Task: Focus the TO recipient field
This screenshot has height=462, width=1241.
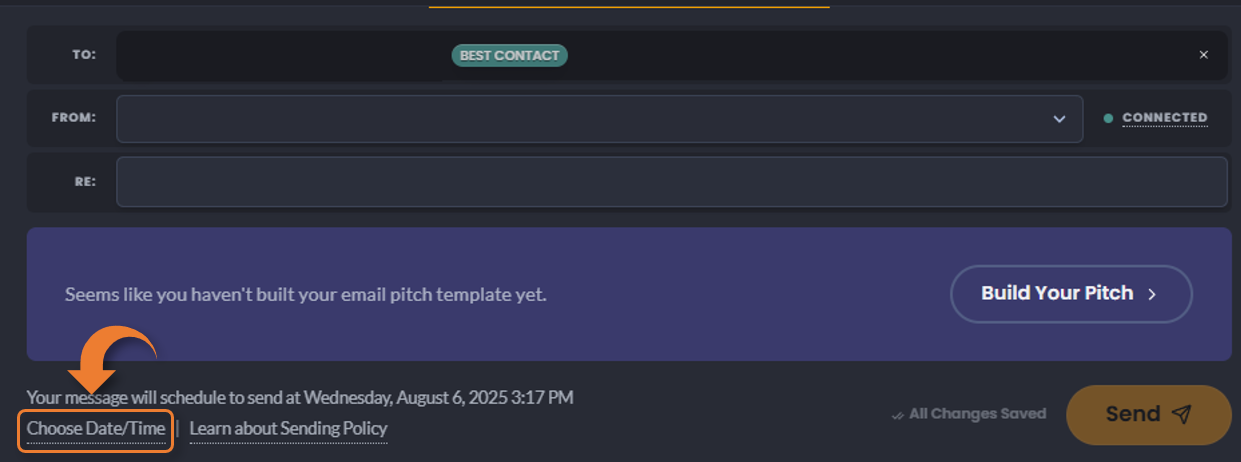Action: click(x=671, y=55)
